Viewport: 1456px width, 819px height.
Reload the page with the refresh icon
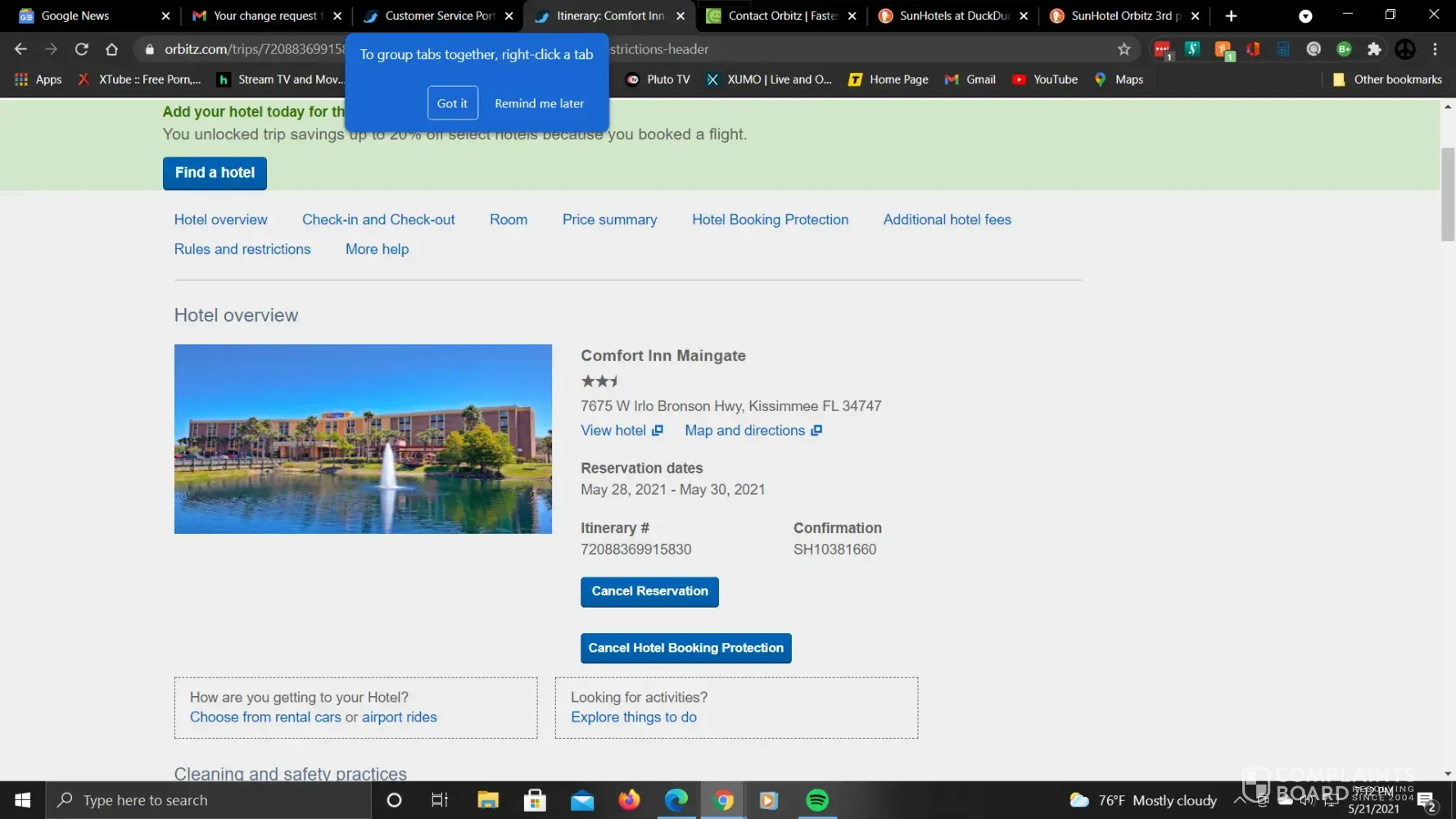(81, 49)
